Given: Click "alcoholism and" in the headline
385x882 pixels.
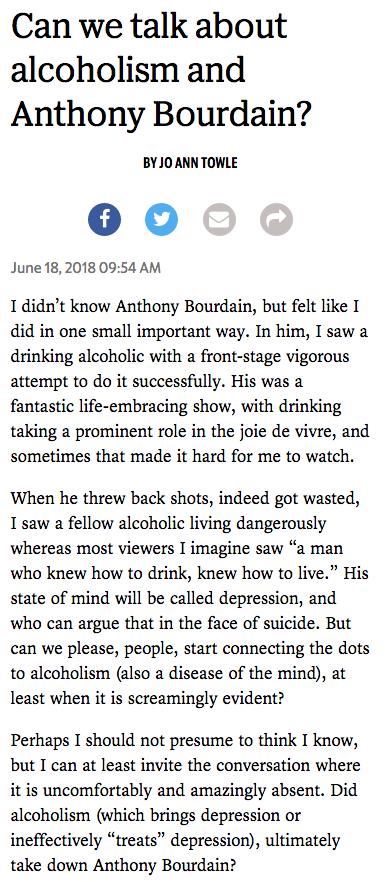Looking at the screenshot, I should click(128, 69).
